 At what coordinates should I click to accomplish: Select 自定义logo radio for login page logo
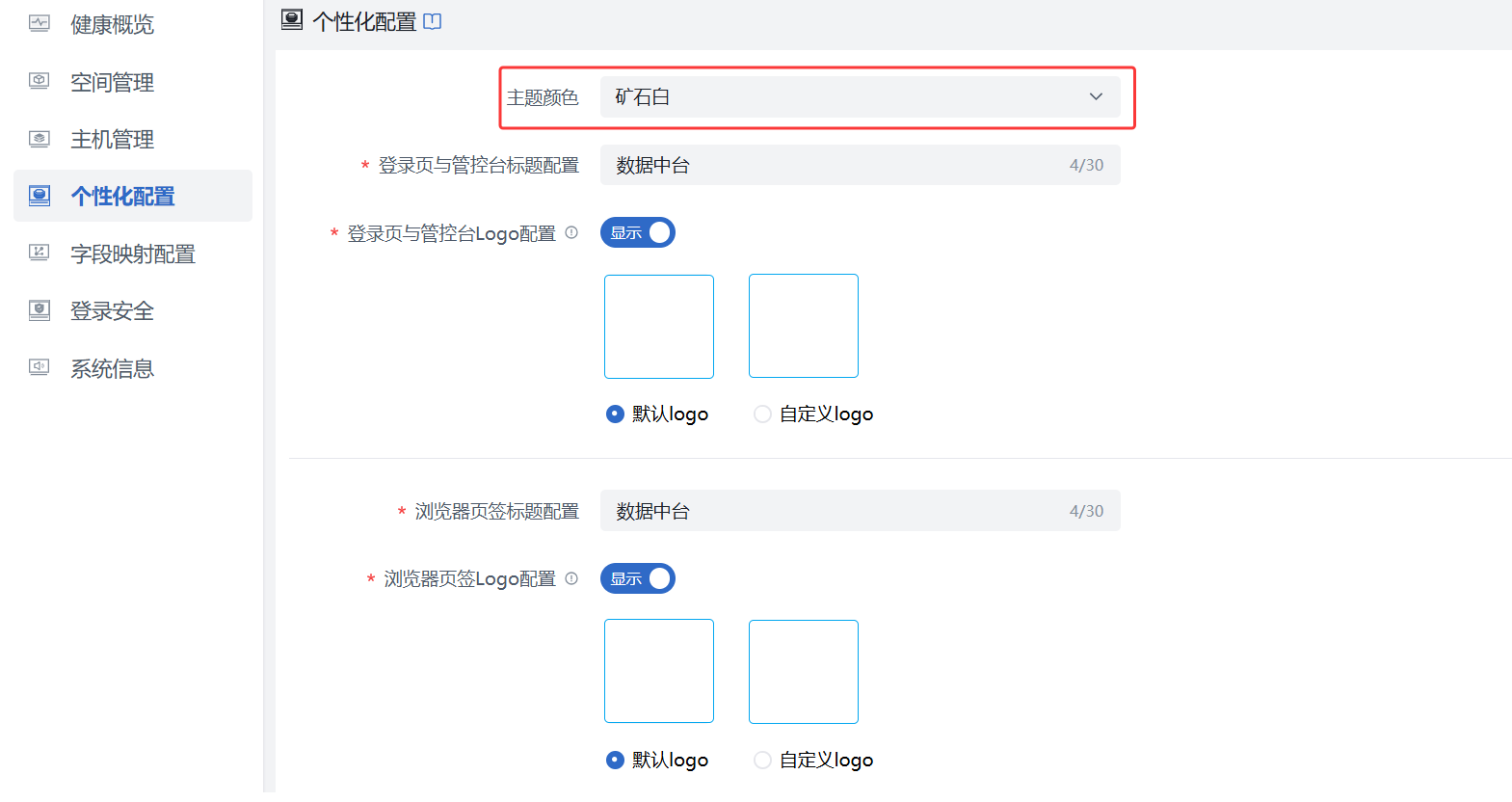762,414
